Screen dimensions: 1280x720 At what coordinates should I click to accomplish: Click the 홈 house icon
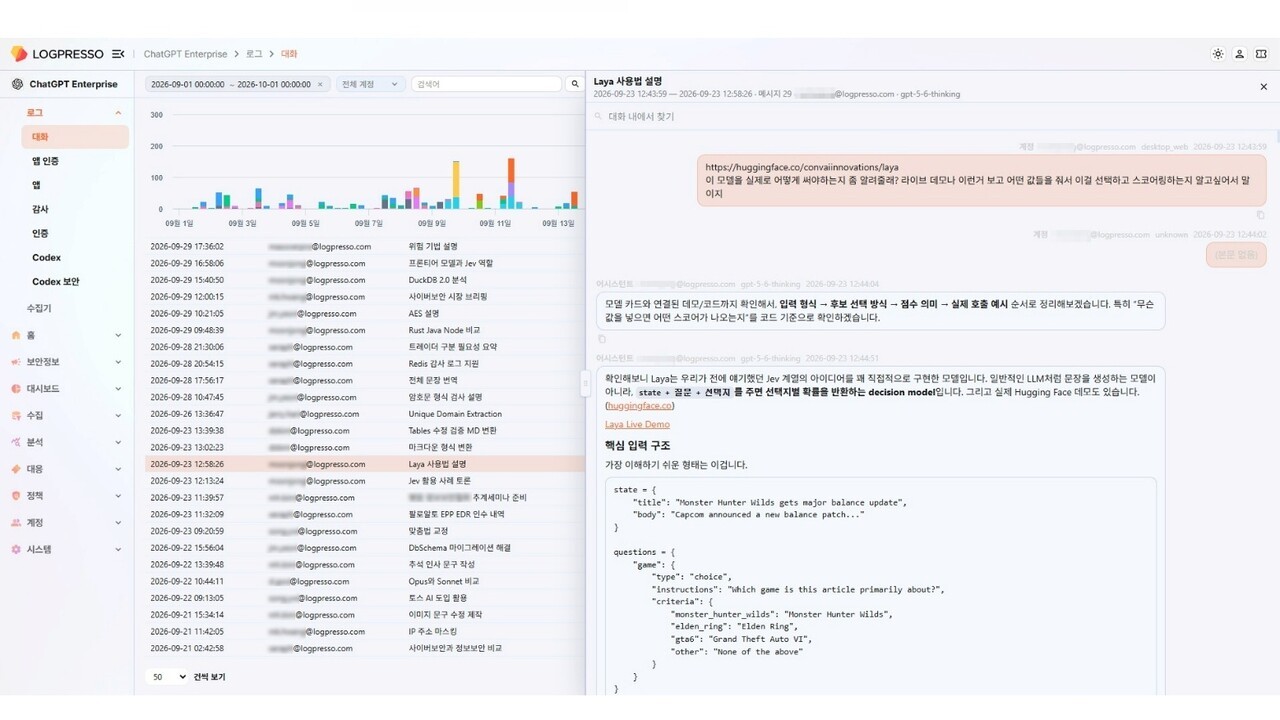[x=16, y=335]
